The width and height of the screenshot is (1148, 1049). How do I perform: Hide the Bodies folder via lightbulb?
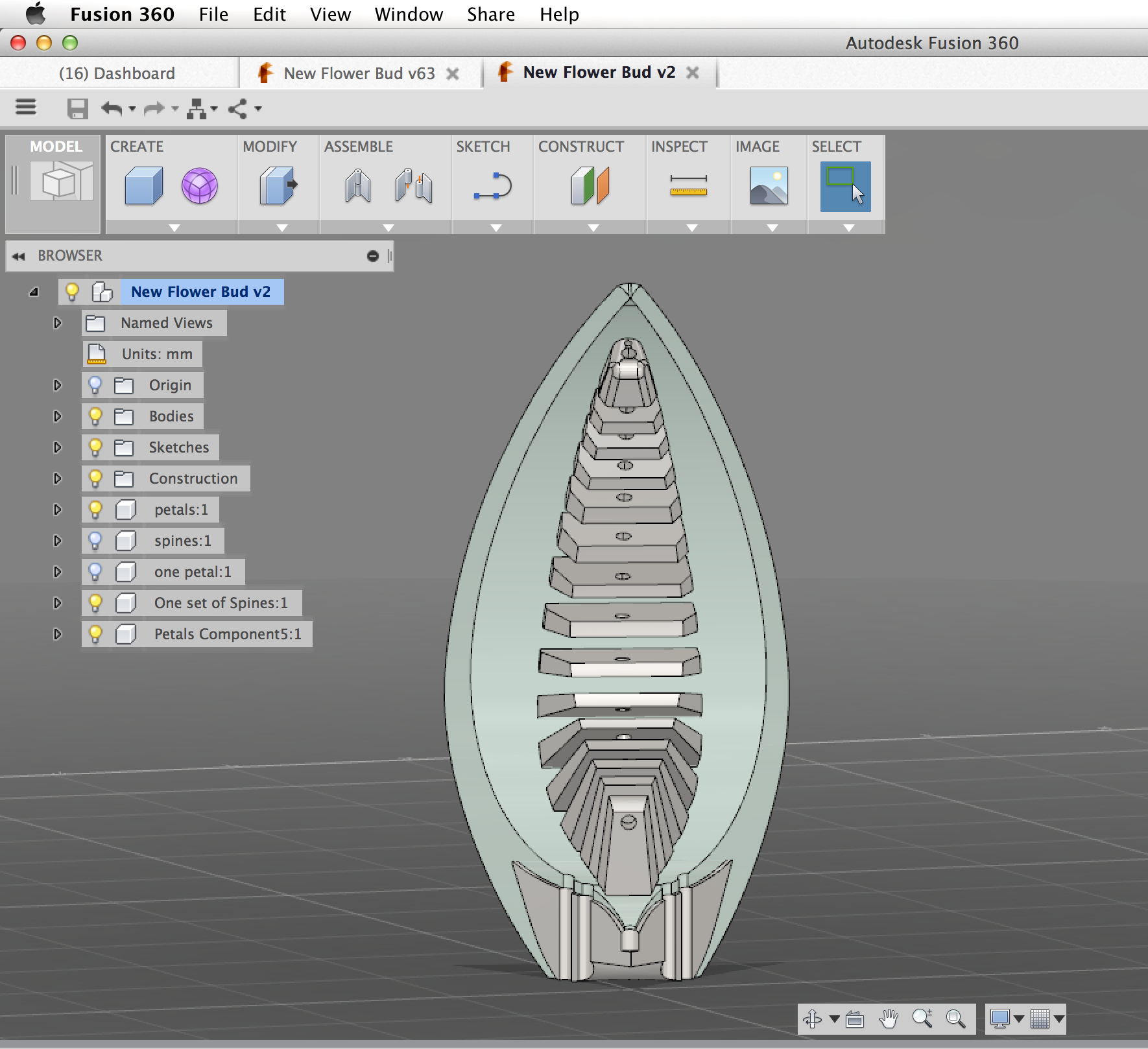[95, 416]
